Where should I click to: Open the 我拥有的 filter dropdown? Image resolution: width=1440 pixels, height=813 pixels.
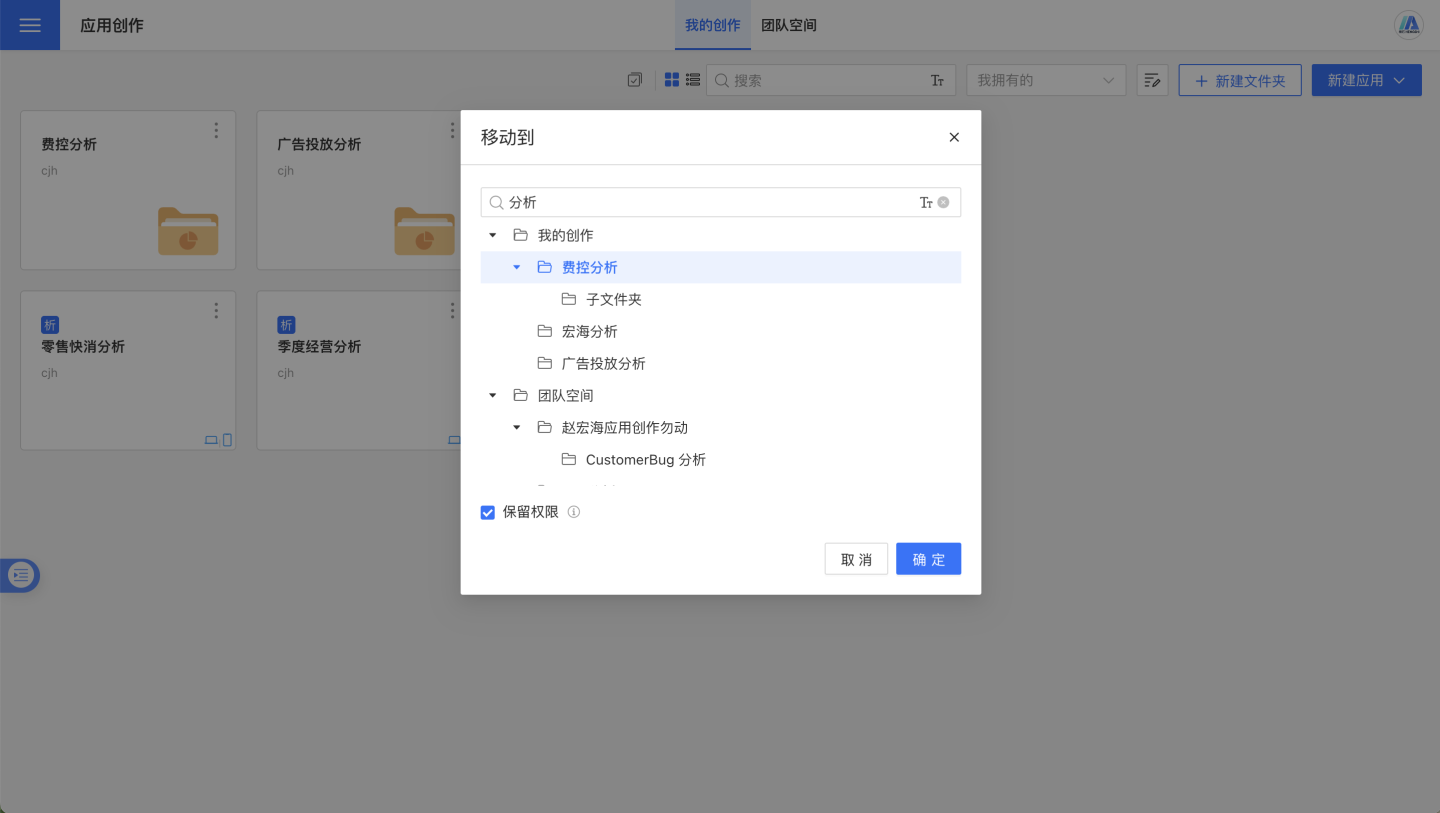(x=1045, y=80)
